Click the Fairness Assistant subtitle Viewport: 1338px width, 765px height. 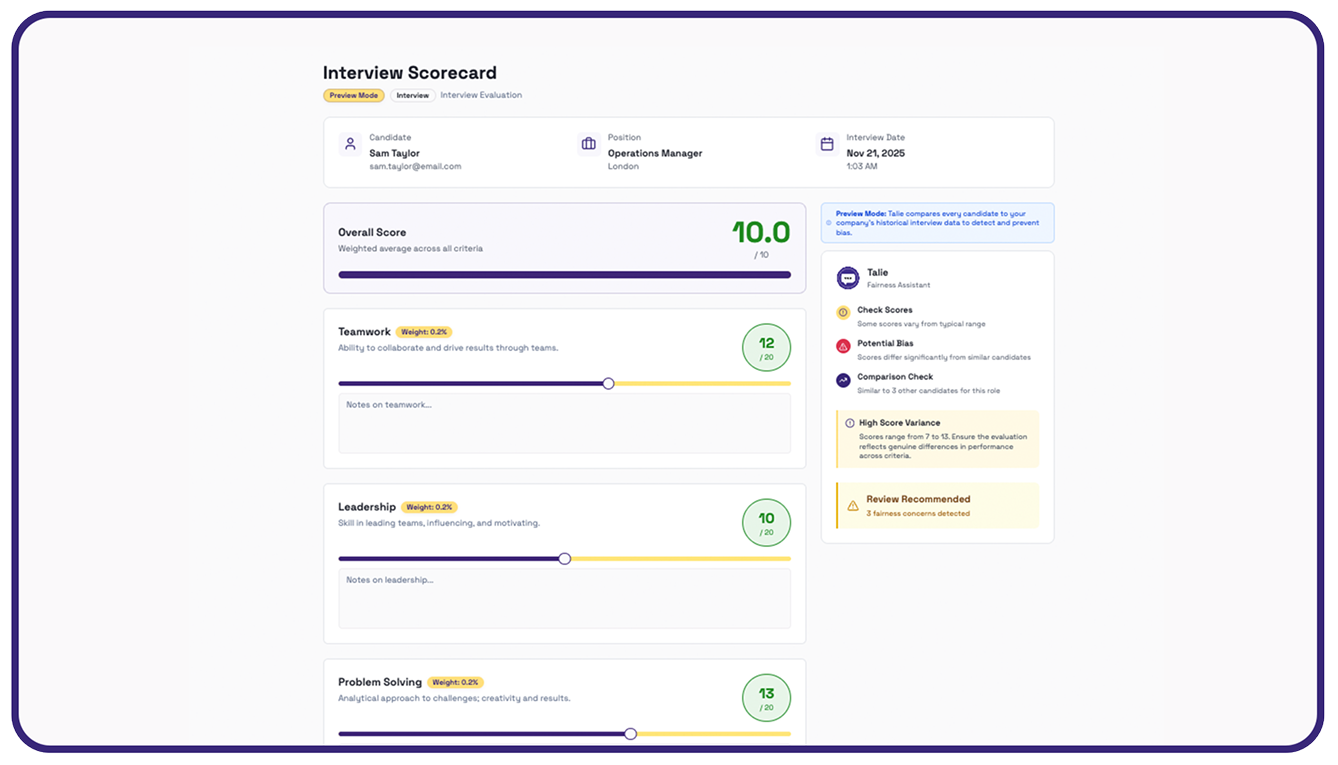(898, 285)
